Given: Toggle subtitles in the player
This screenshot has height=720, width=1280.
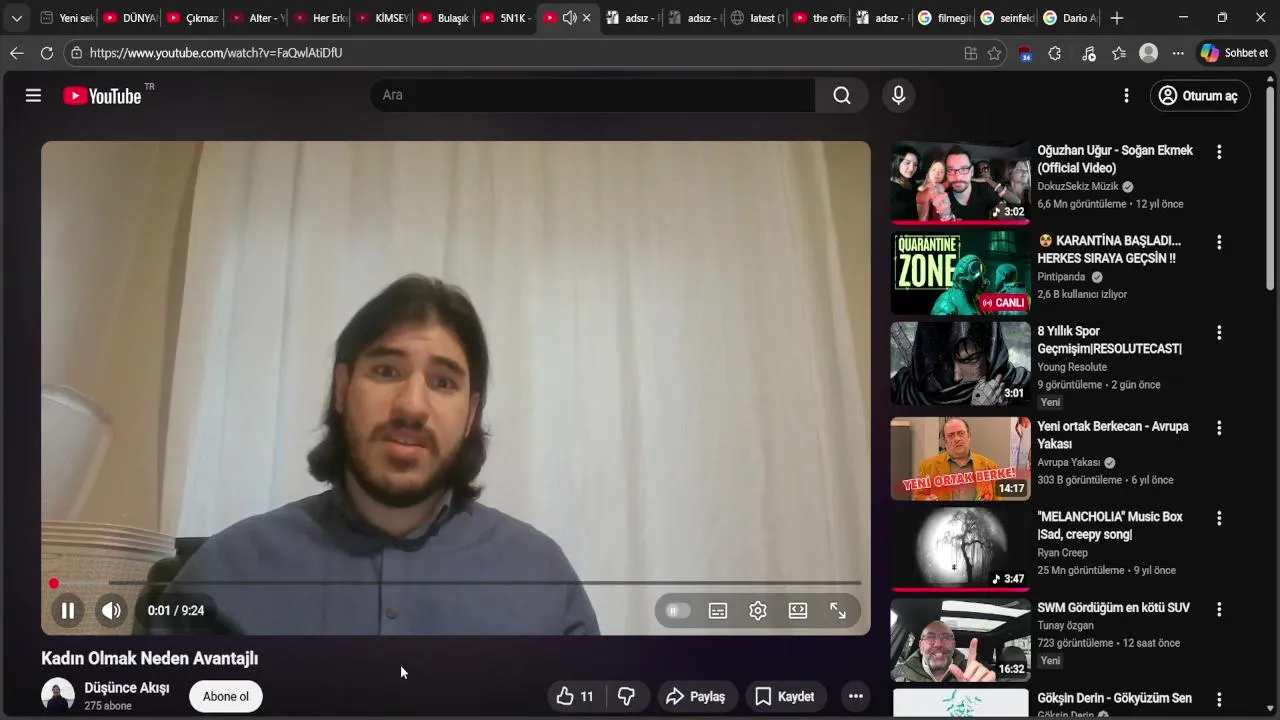Looking at the screenshot, I should (x=718, y=610).
